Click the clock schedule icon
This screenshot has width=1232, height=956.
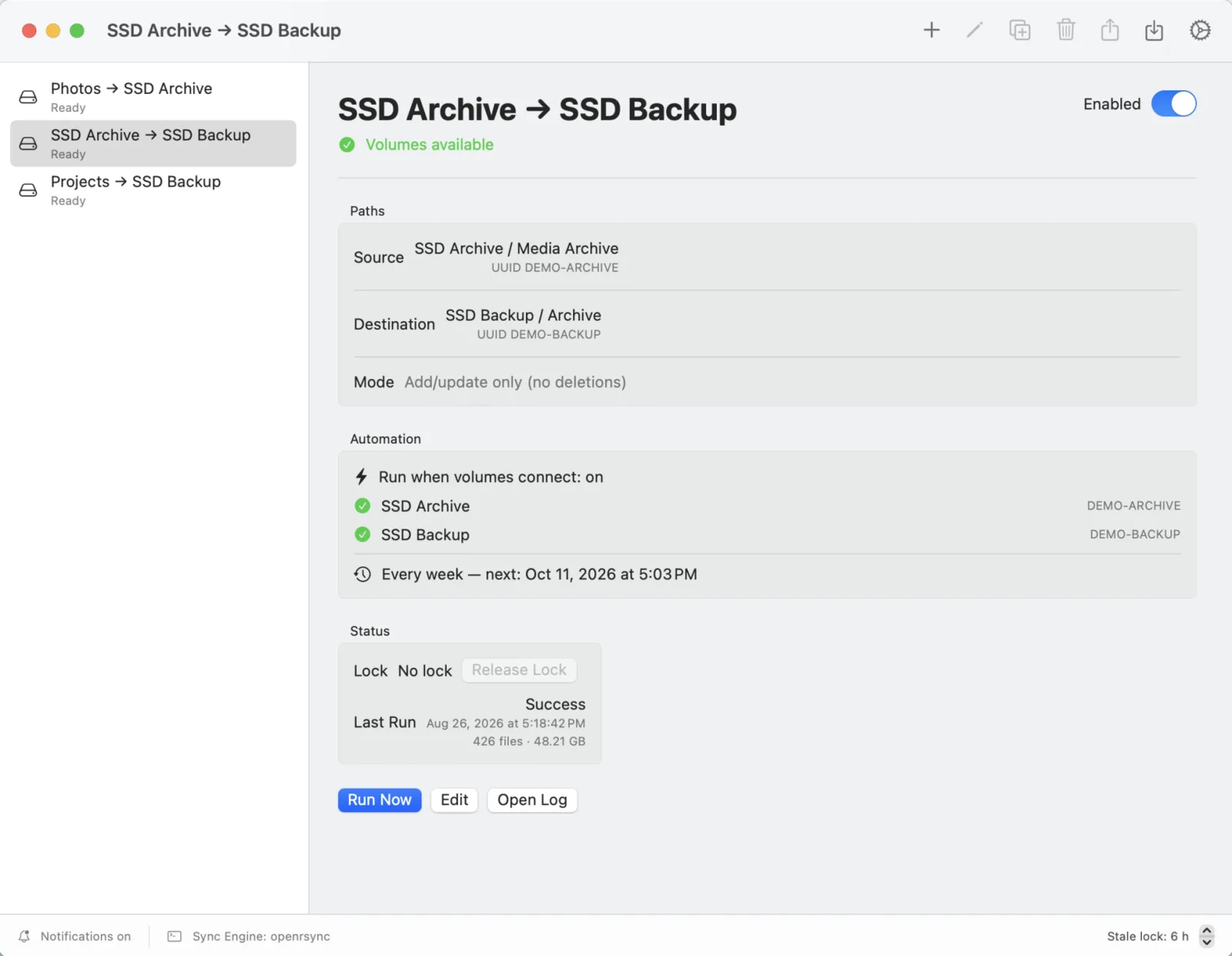[363, 575]
